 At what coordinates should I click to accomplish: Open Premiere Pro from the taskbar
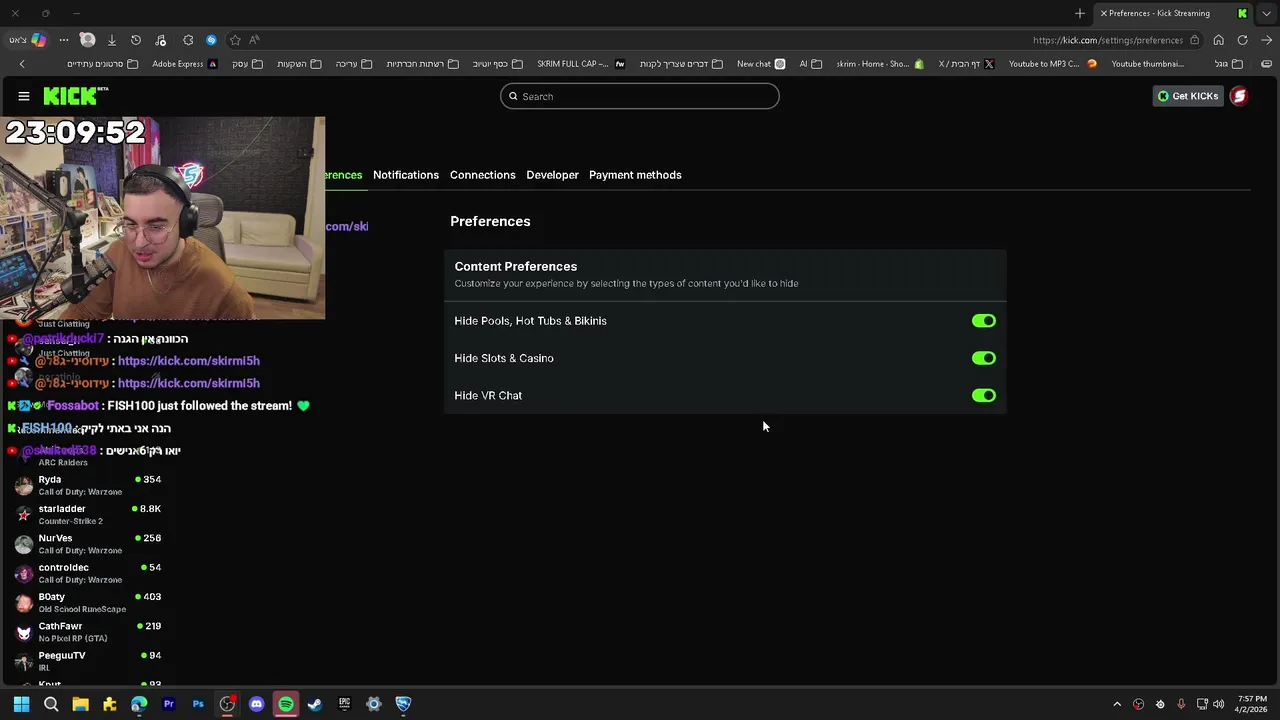169,704
